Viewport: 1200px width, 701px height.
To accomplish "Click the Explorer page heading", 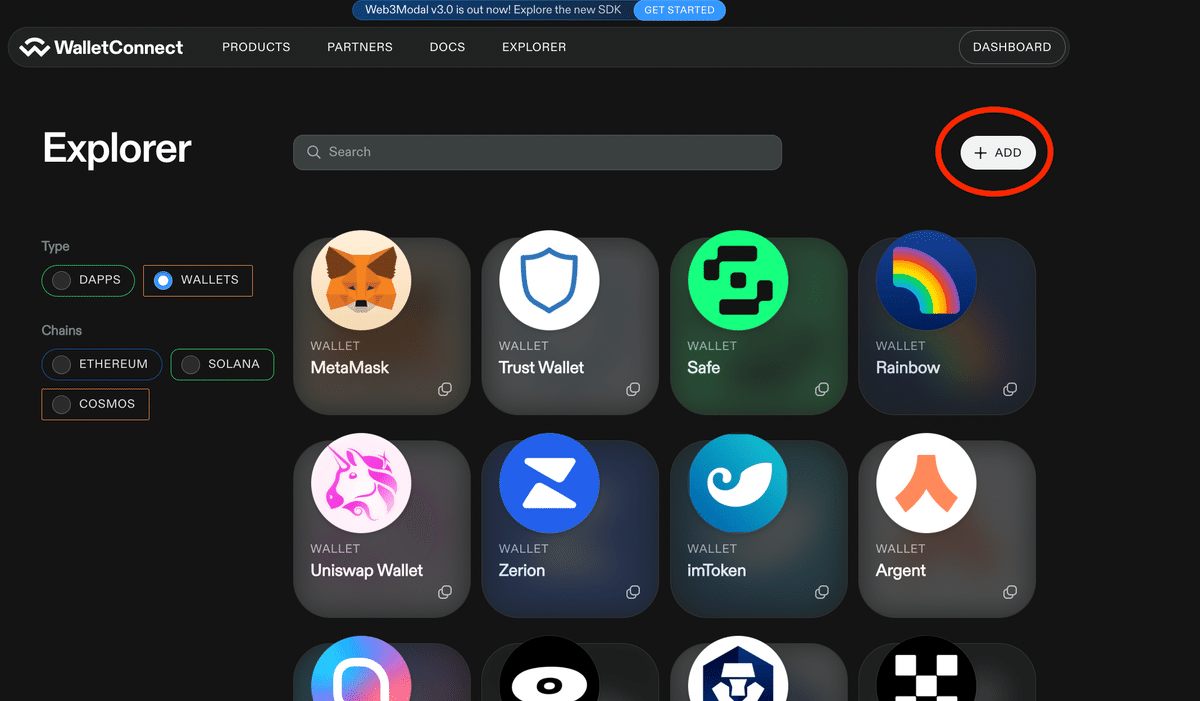I will (117, 149).
